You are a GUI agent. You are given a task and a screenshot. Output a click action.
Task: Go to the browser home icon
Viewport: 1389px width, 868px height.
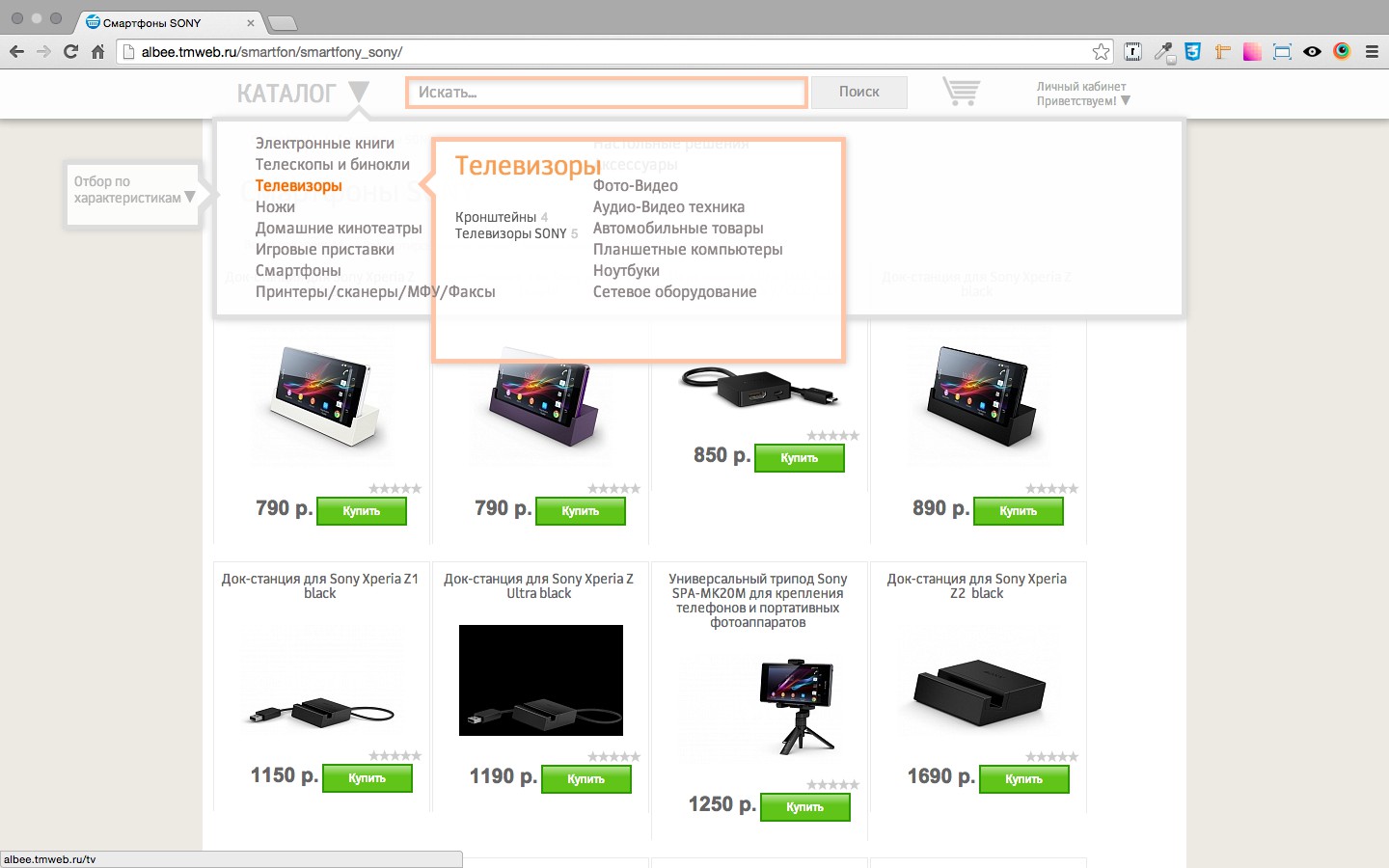pyautogui.click(x=97, y=52)
